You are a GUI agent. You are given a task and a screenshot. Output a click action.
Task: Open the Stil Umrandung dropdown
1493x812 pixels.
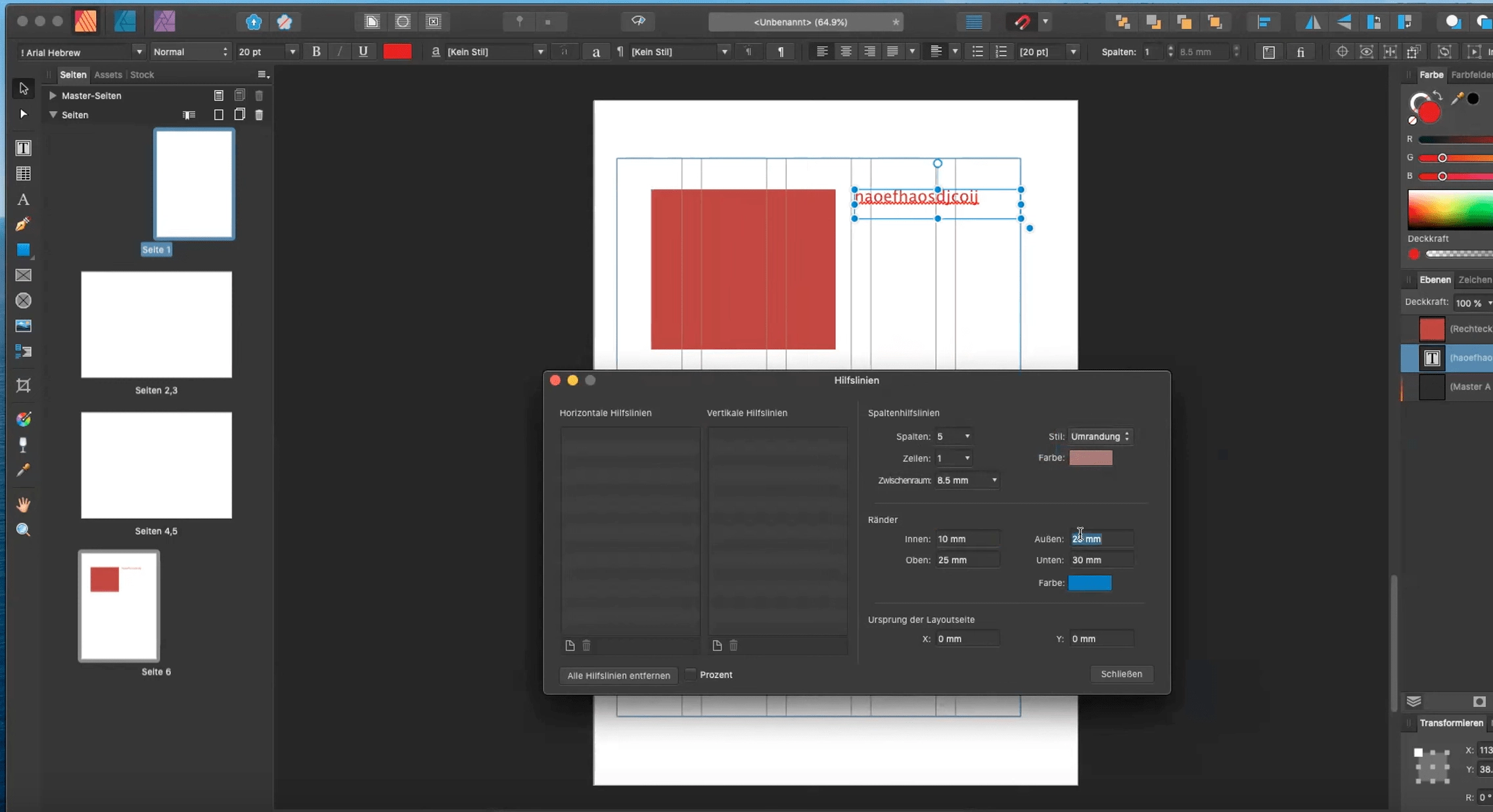click(1100, 436)
